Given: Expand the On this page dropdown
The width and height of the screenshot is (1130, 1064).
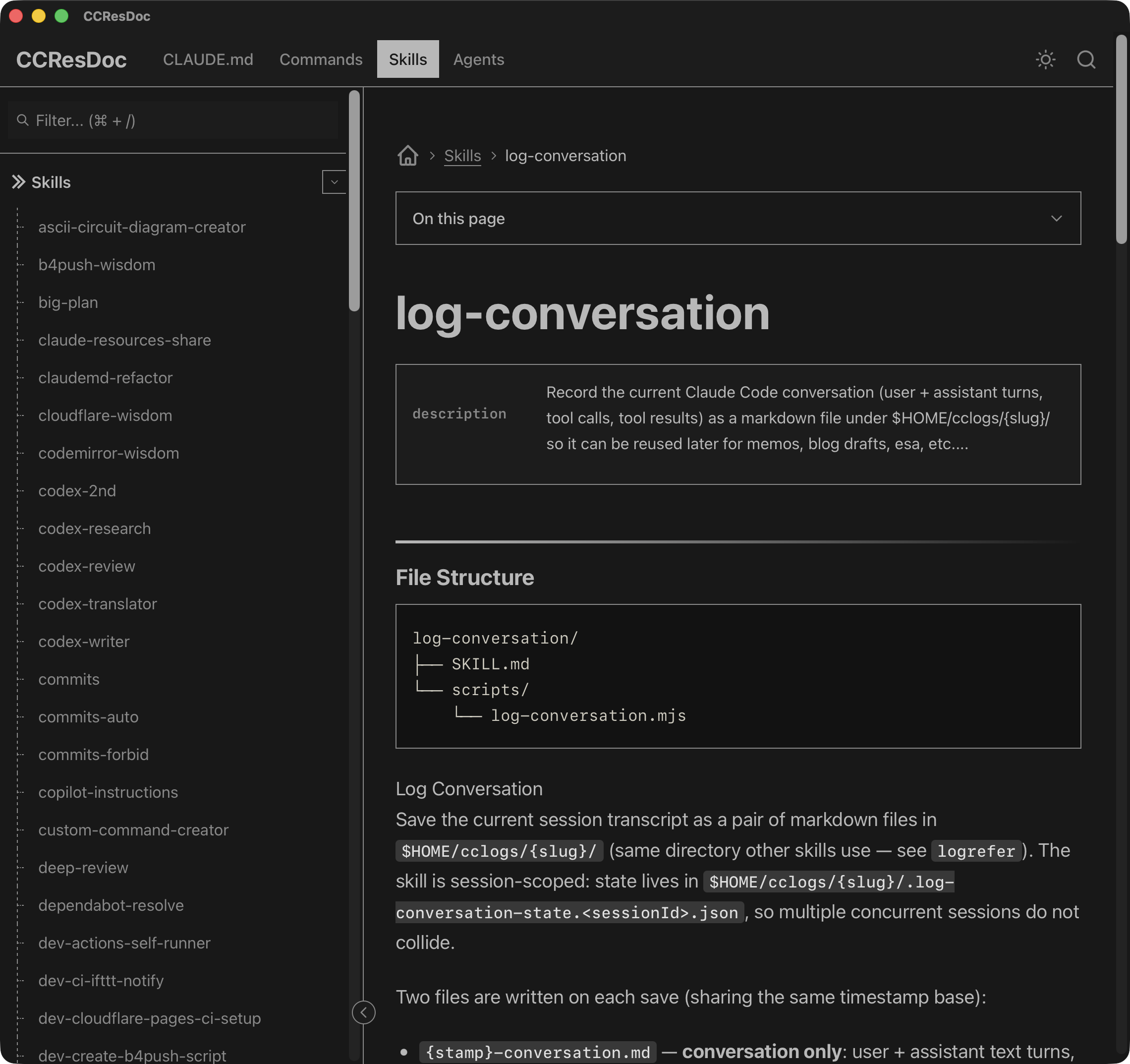Looking at the screenshot, I should (x=738, y=218).
